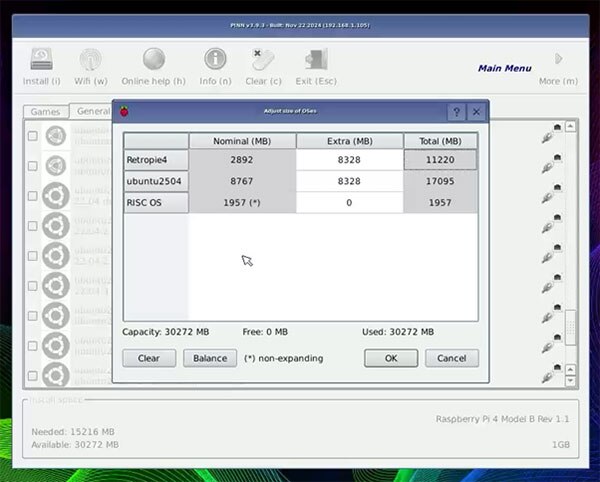Click the Nominal (MB) column header
600x482 pixels.
coord(242,141)
